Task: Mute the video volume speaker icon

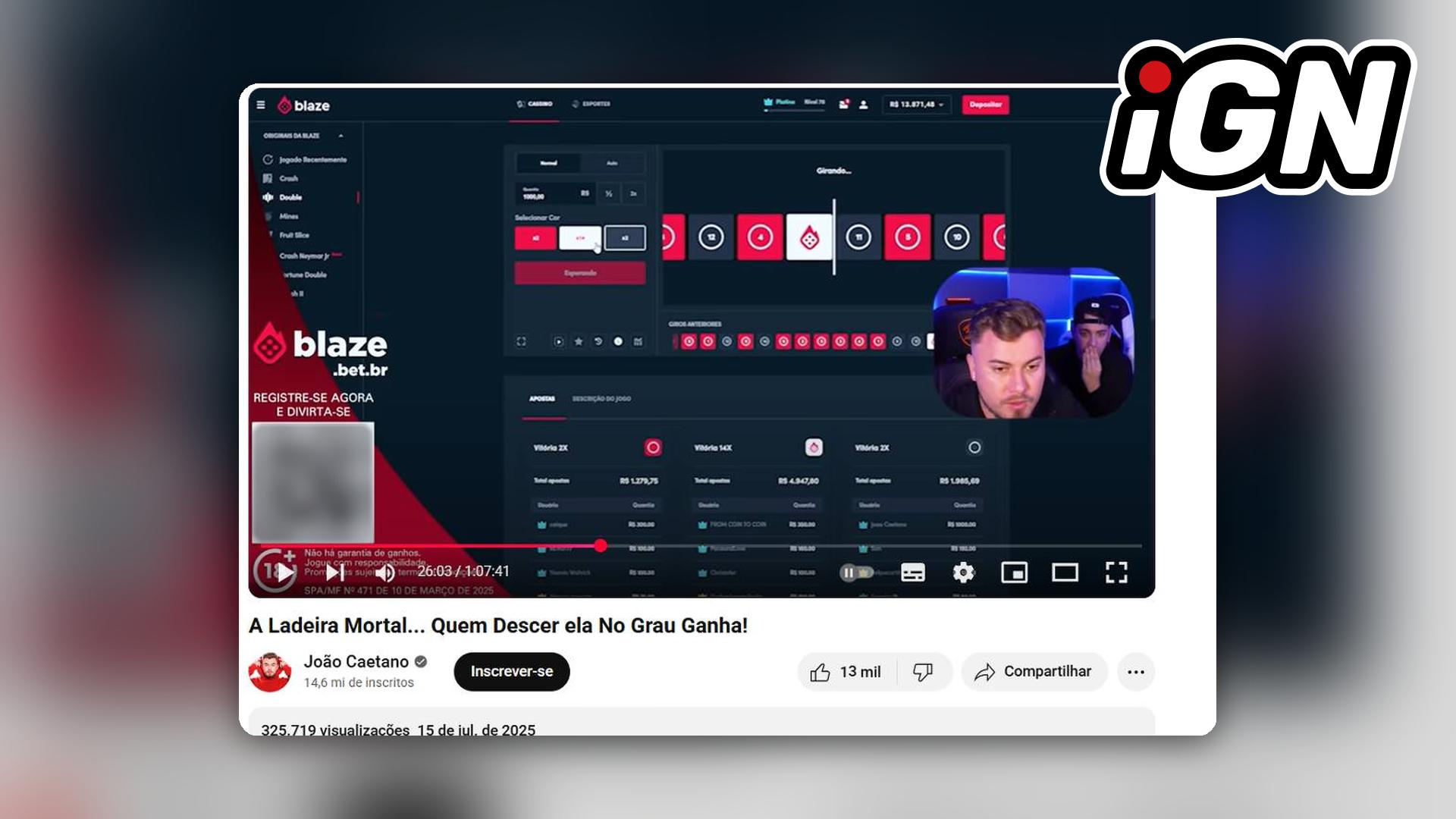Action: (x=385, y=573)
